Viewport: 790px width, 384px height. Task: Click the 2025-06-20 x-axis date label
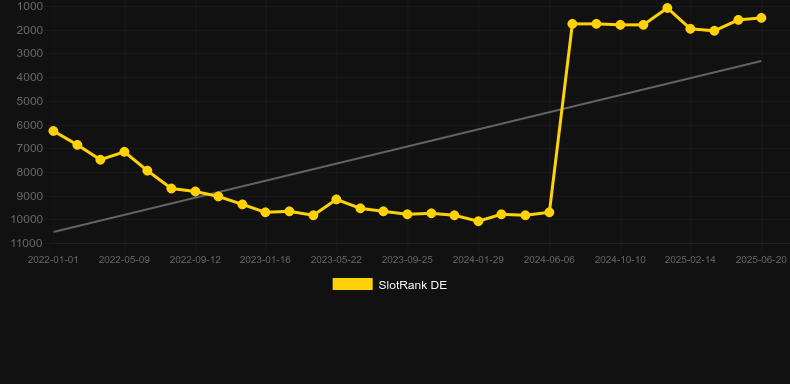[x=761, y=260]
